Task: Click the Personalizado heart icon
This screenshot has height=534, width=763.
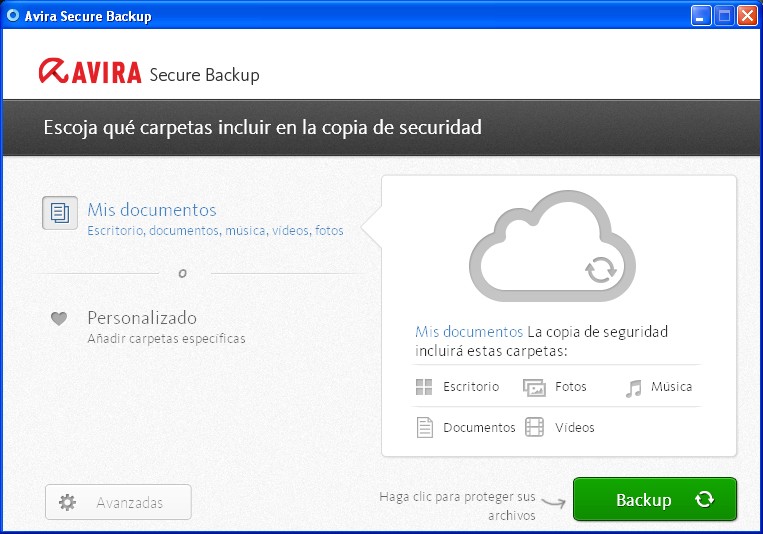Action: point(59,318)
